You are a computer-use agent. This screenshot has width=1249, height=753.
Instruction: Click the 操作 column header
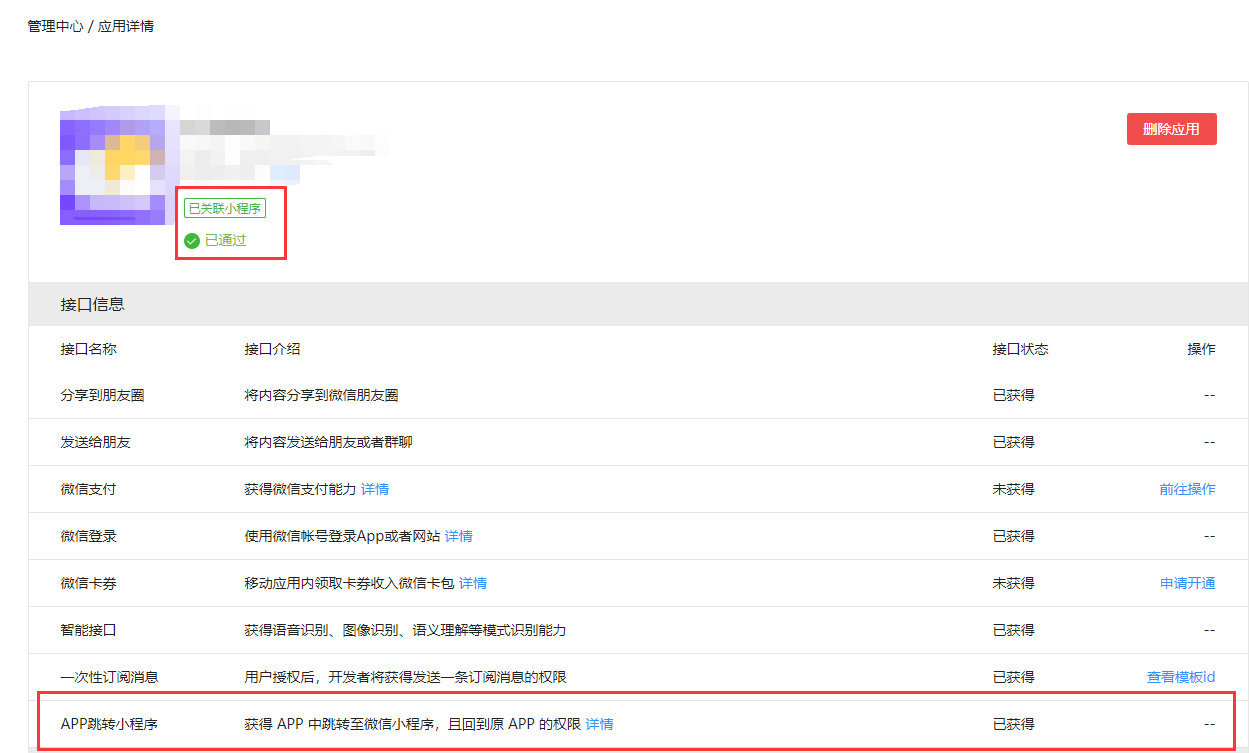click(x=1202, y=349)
